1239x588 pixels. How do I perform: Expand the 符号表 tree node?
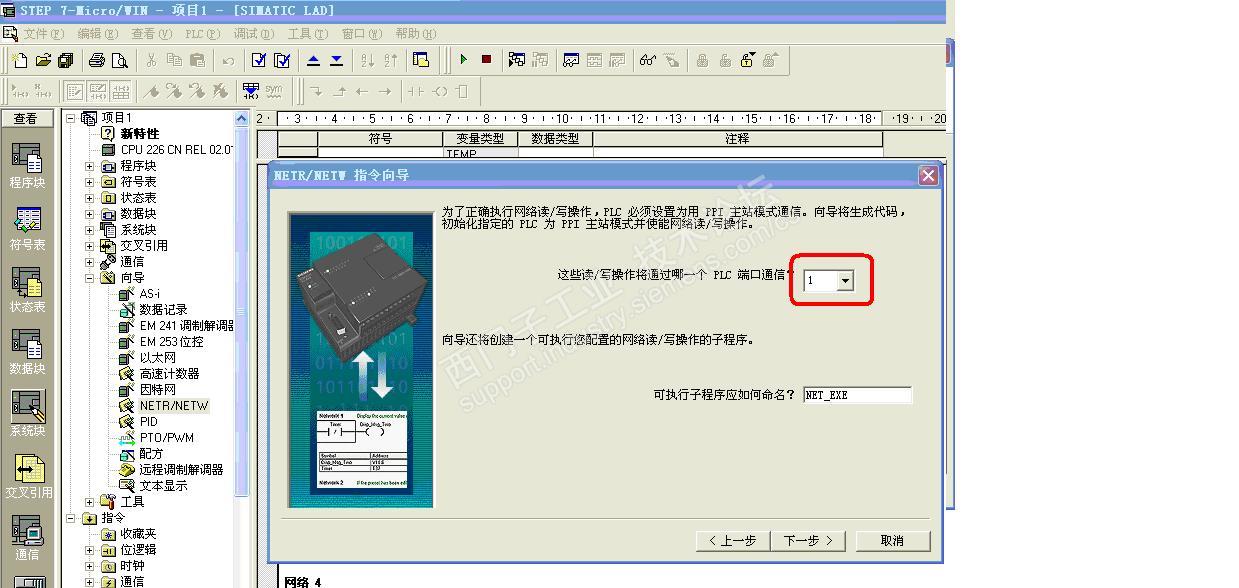pos(89,182)
